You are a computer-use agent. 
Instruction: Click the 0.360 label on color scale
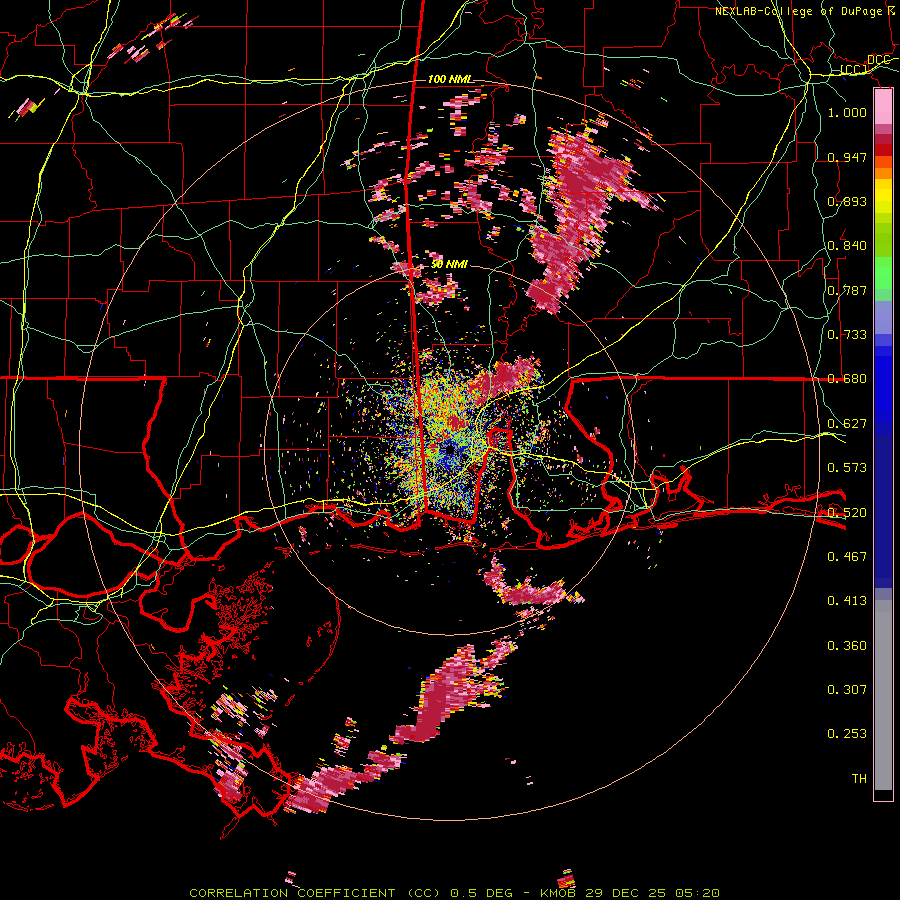pos(847,645)
